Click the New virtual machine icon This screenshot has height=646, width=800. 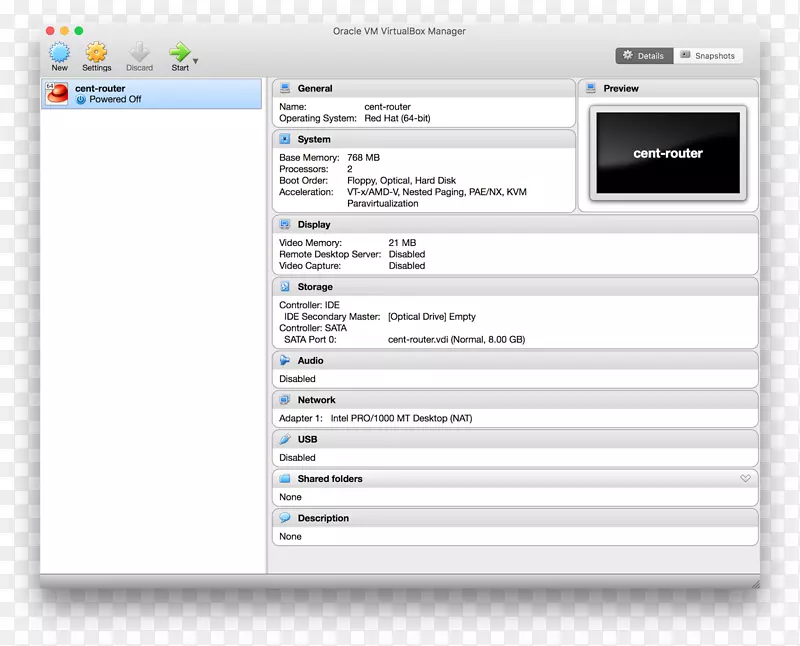pos(60,52)
